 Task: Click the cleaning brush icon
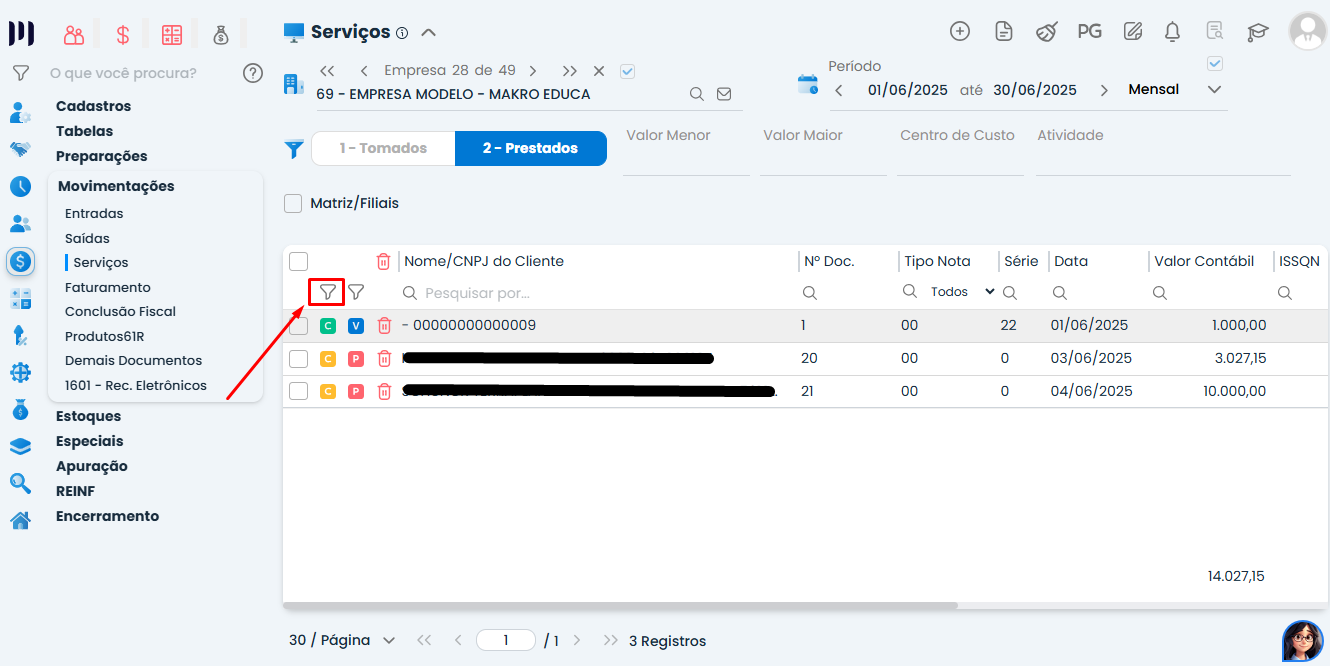point(1046,31)
